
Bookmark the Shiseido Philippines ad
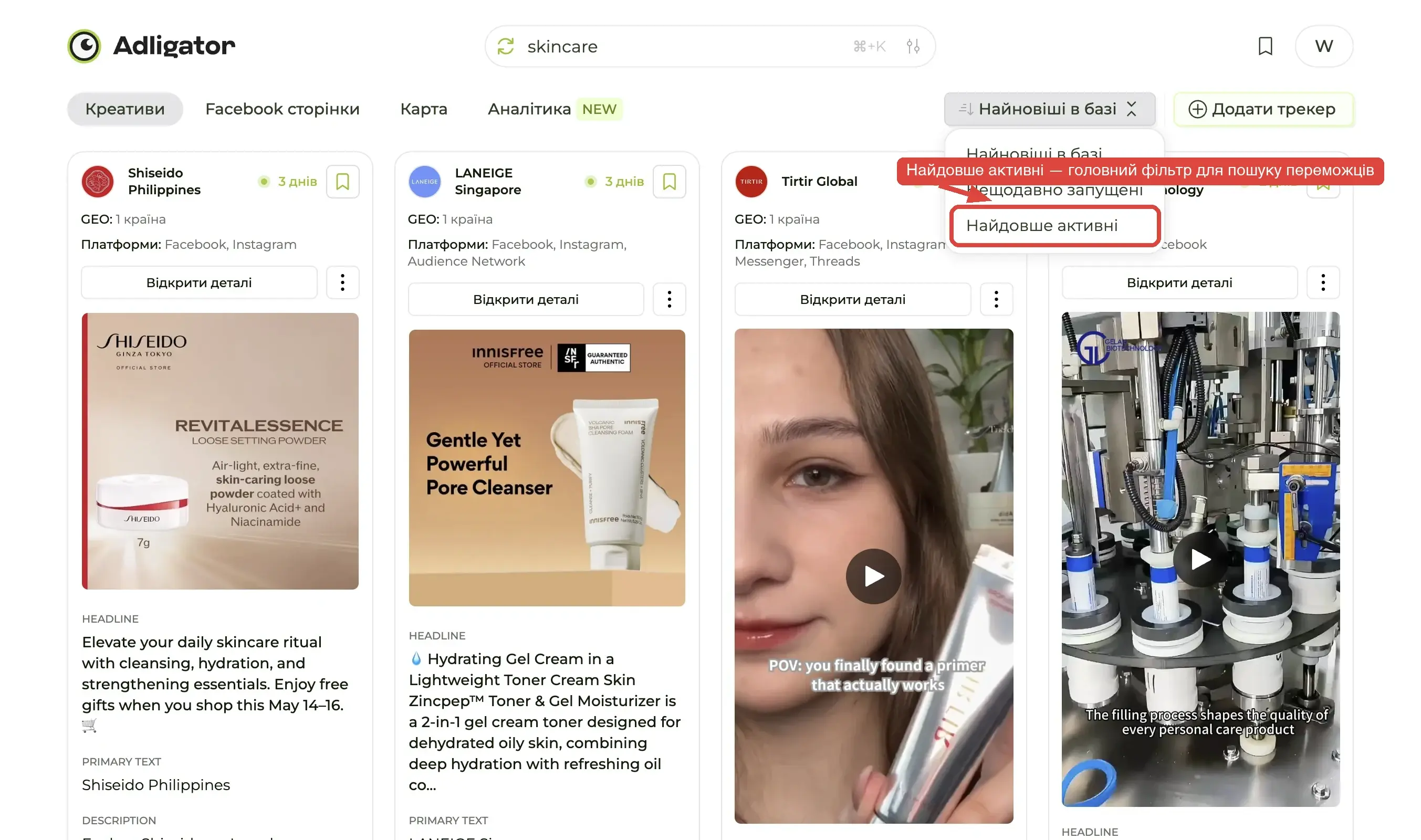click(x=342, y=182)
